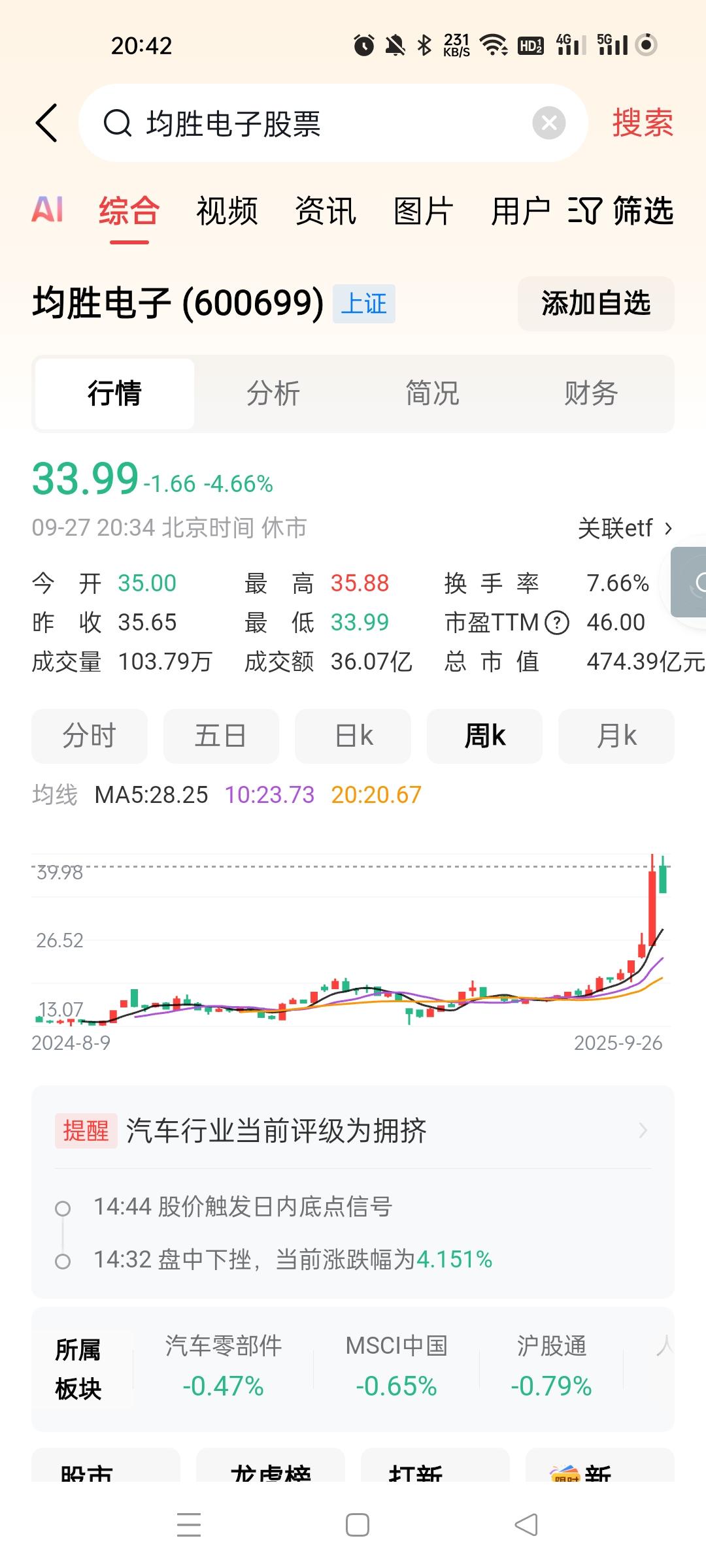Open stock title 均胜电子 (600699)
706x1568 pixels.
178,303
